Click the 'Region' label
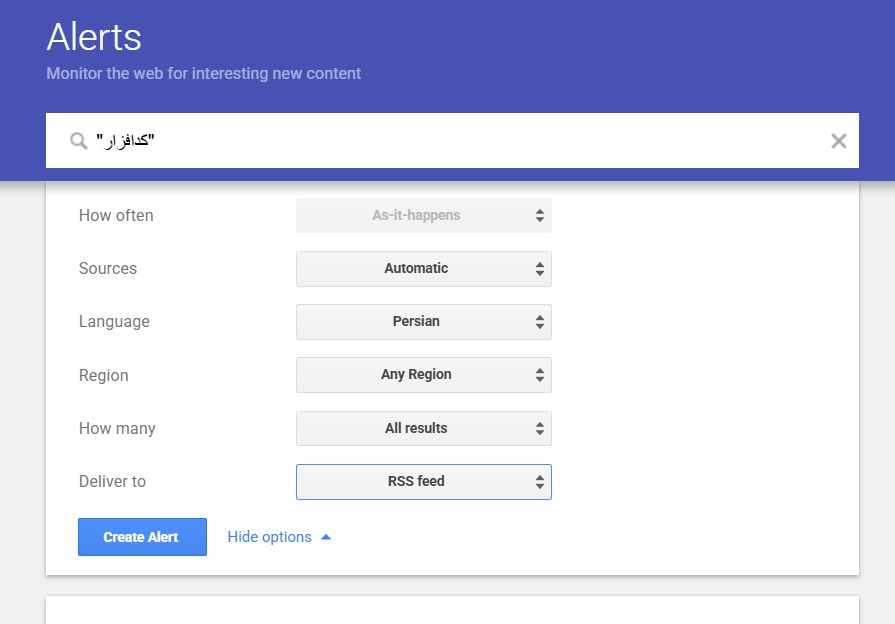895x624 pixels. 103,375
